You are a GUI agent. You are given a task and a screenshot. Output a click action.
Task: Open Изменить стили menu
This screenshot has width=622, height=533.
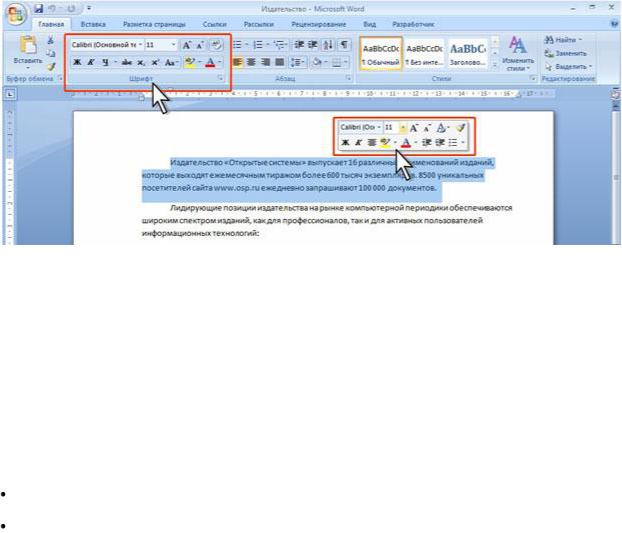[x=518, y=54]
